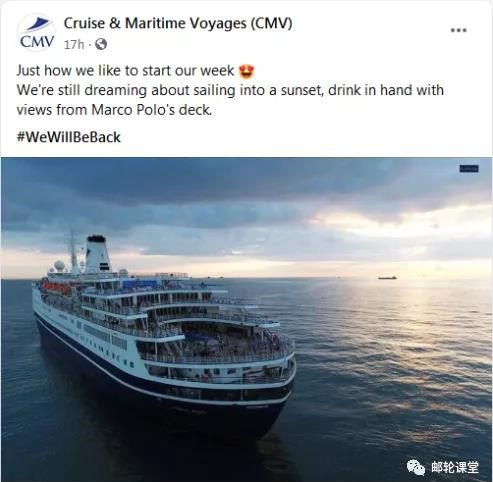
Task: Click the white radar dome on the ship
Action: [59, 266]
